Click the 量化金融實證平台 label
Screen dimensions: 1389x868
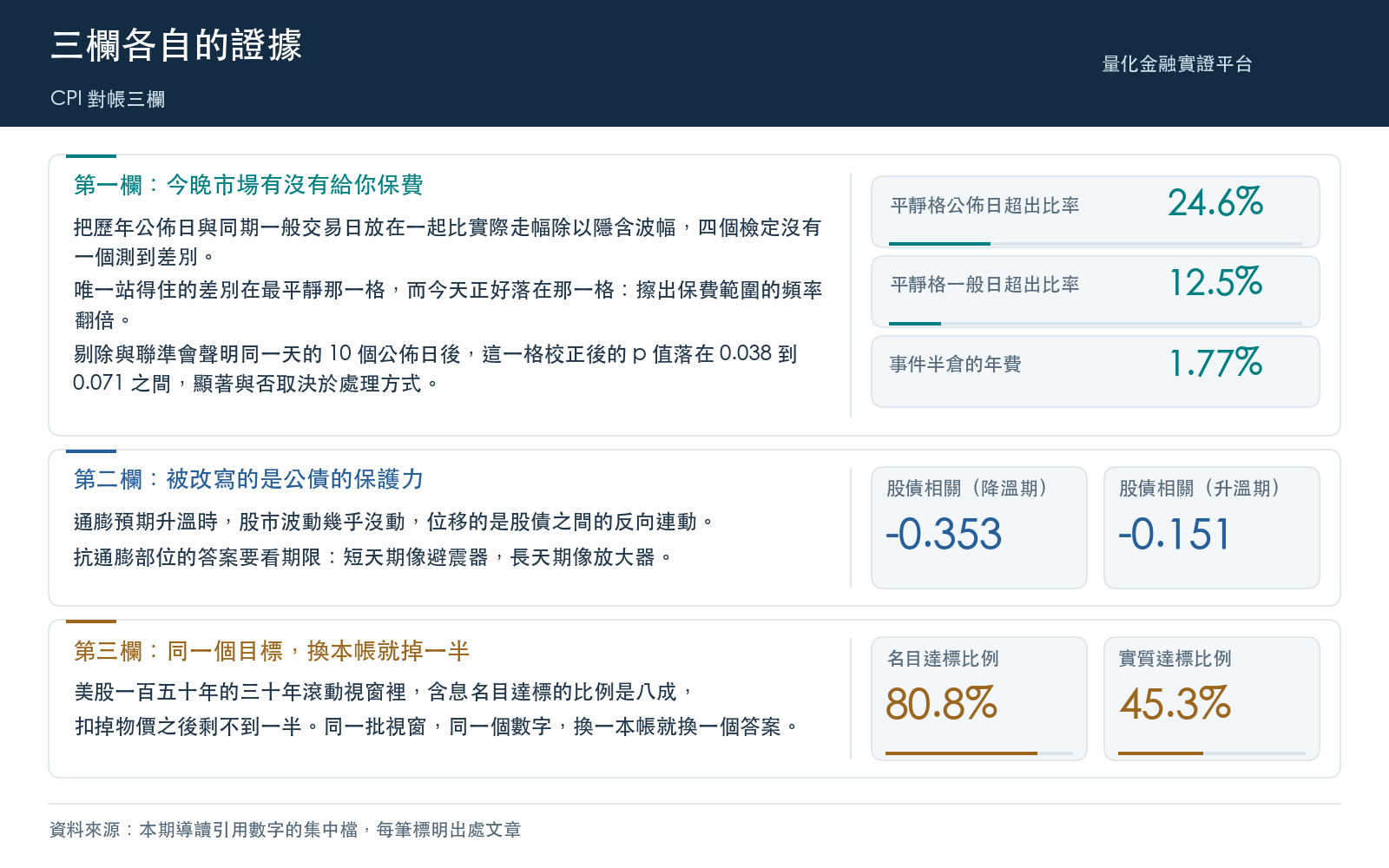point(1177,64)
